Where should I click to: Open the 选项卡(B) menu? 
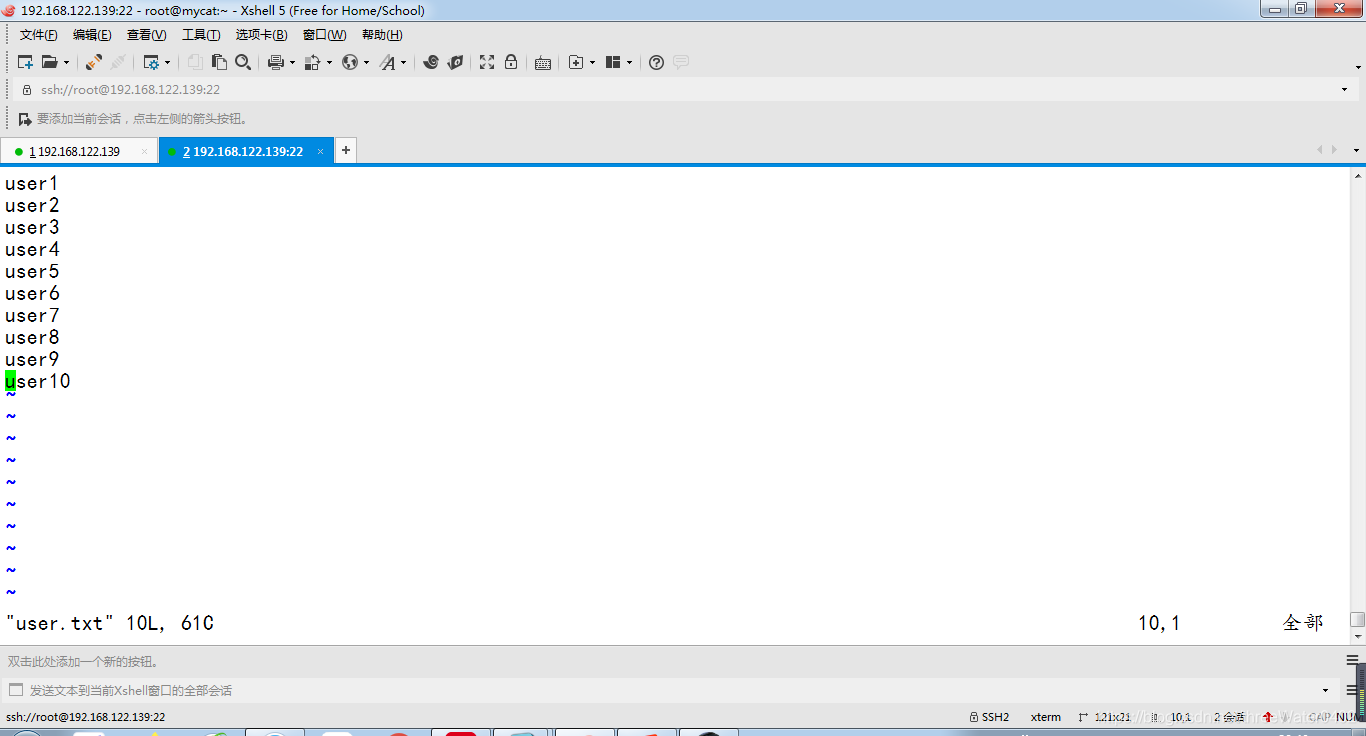pos(261,35)
